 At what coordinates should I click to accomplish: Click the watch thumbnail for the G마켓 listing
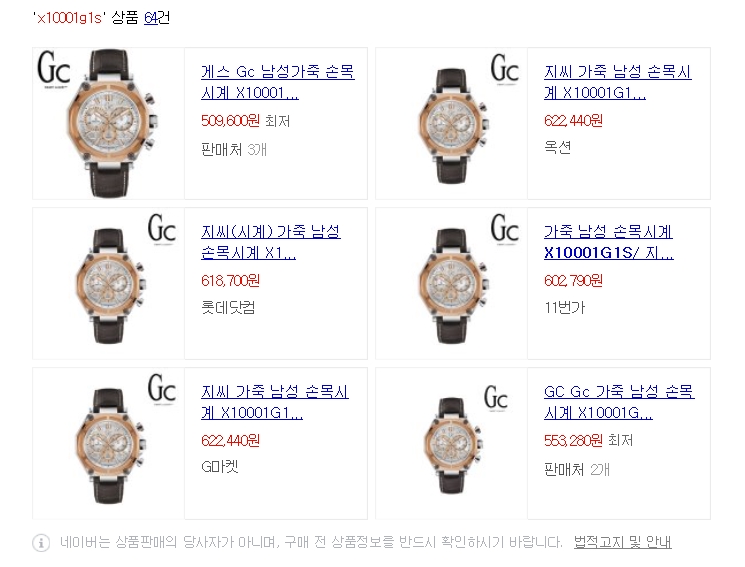pos(109,443)
